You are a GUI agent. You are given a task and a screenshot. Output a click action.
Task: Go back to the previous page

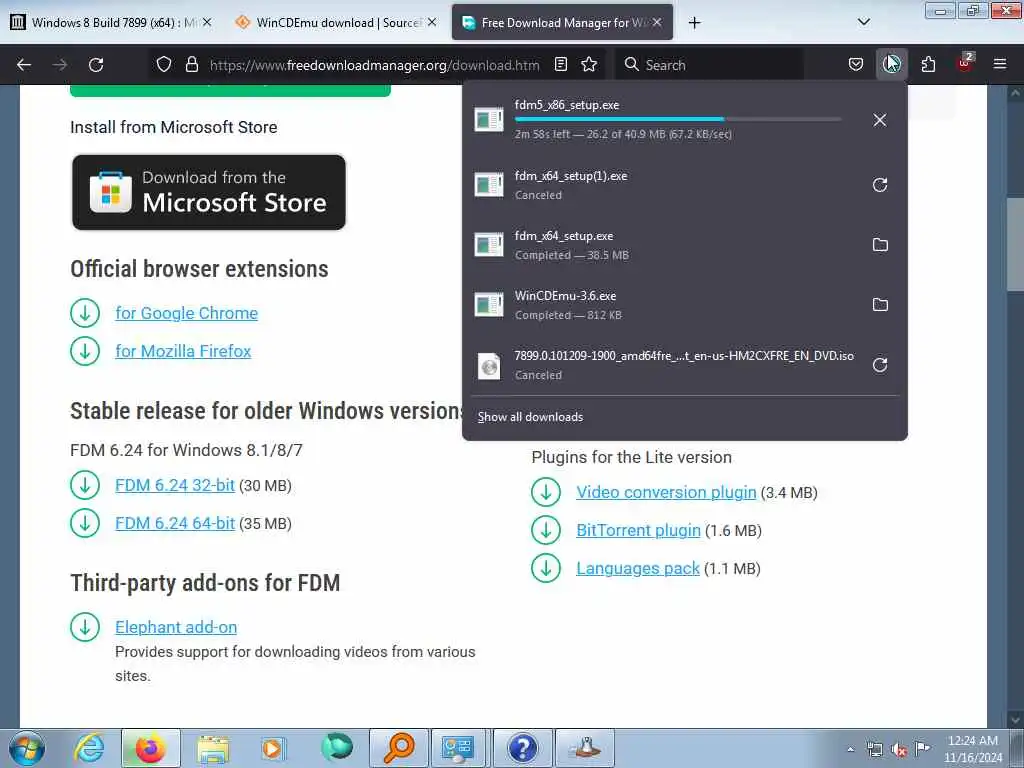24,65
